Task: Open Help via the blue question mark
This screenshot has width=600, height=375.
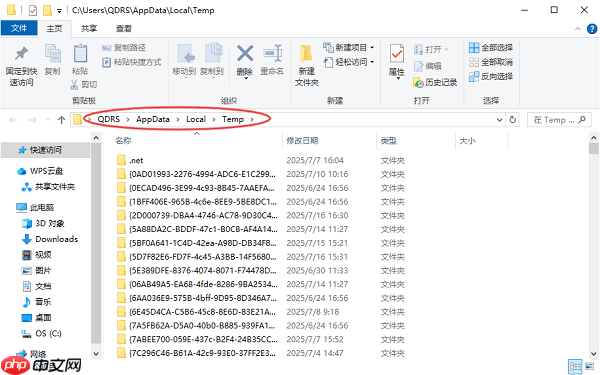Action: point(592,29)
